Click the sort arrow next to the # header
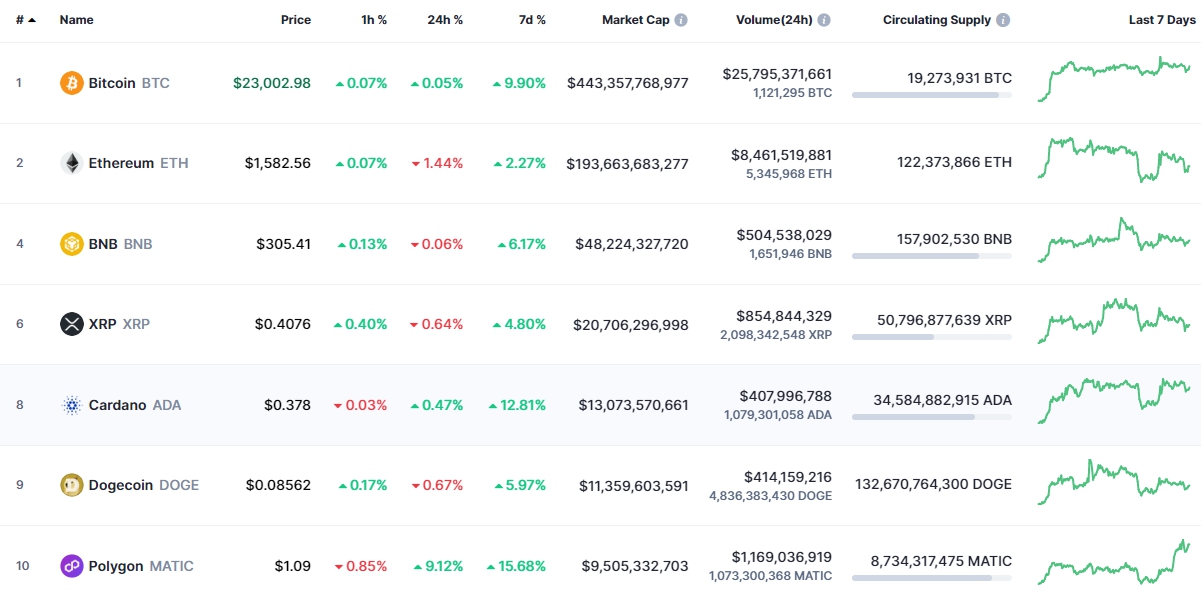The image size is (1201, 593). point(32,20)
